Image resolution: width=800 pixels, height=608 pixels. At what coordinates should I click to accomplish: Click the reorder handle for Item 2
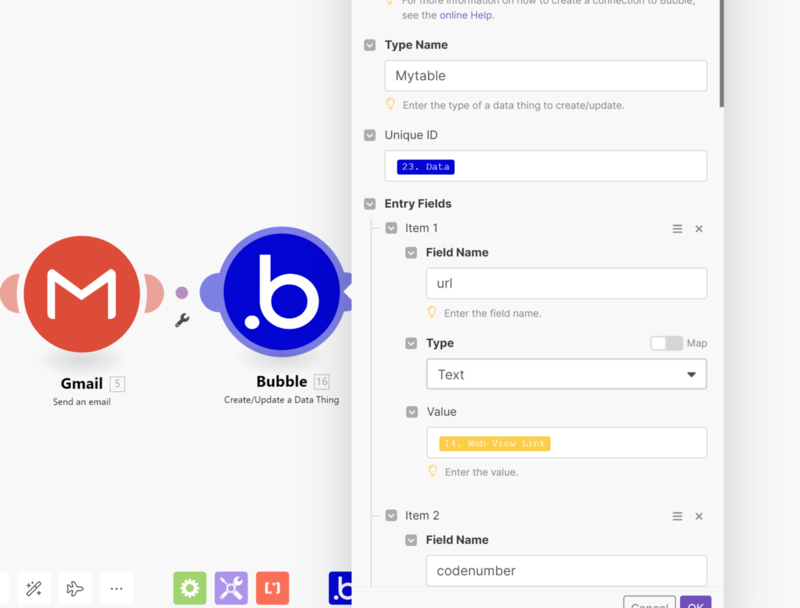pyautogui.click(x=677, y=516)
